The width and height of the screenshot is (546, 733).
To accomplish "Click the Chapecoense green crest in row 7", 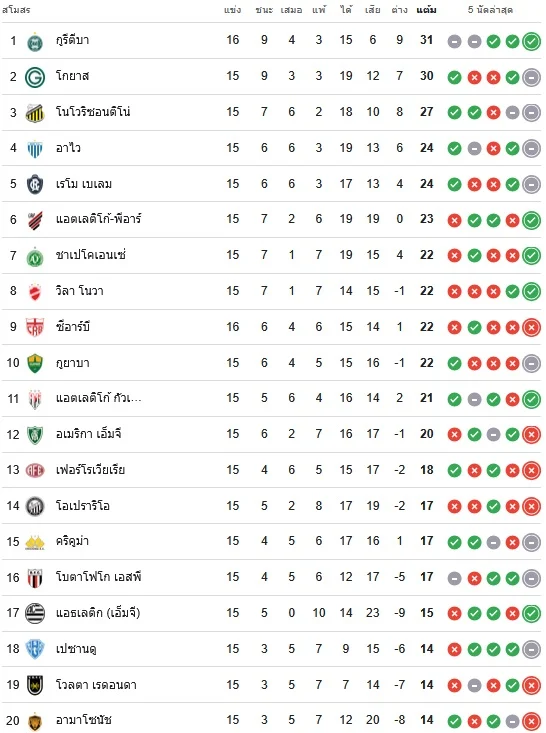I will (35, 257).
